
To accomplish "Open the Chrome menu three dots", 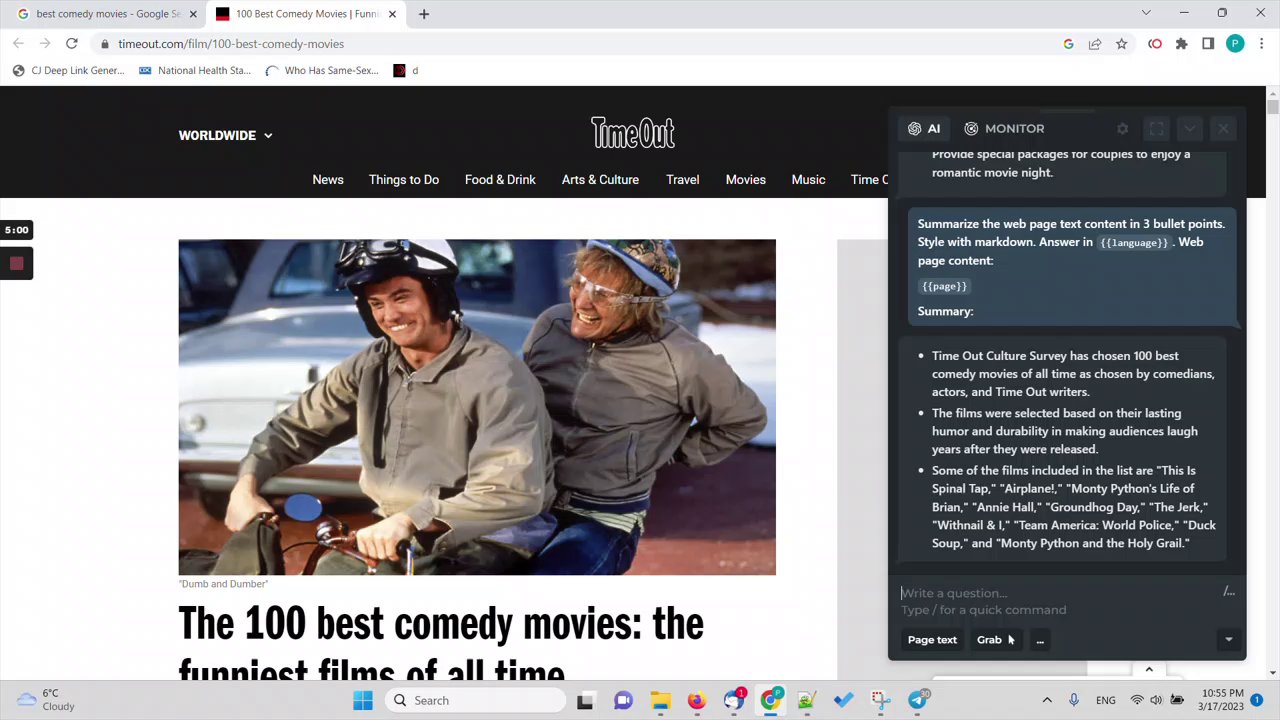I will click(1262, 44).
